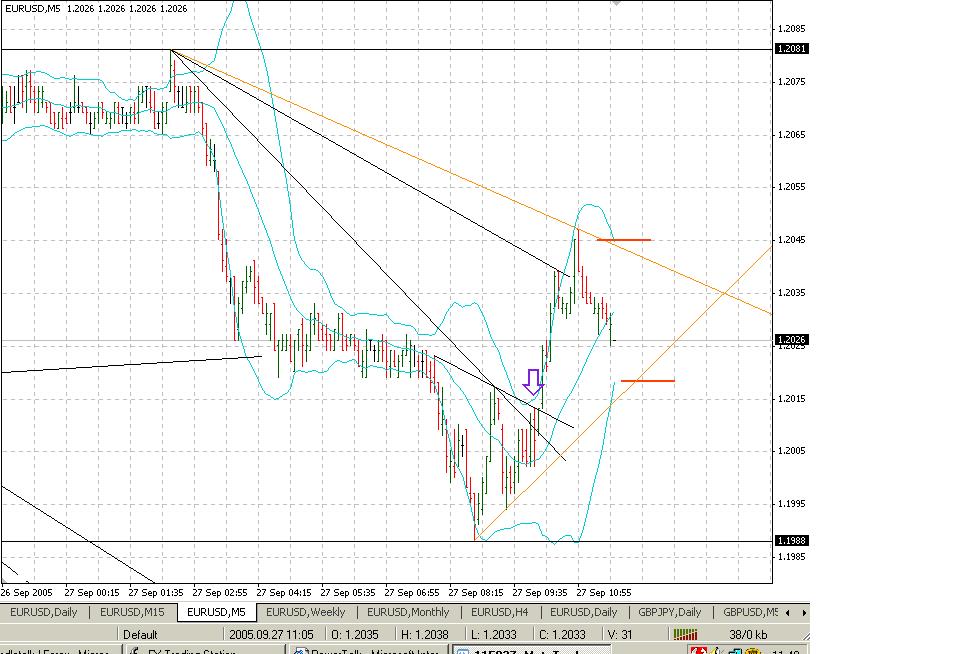The height and width of the screenshot is (654, 961).
Task: Click the 27 Sep 02:55 time label
Action: [219, 593]
